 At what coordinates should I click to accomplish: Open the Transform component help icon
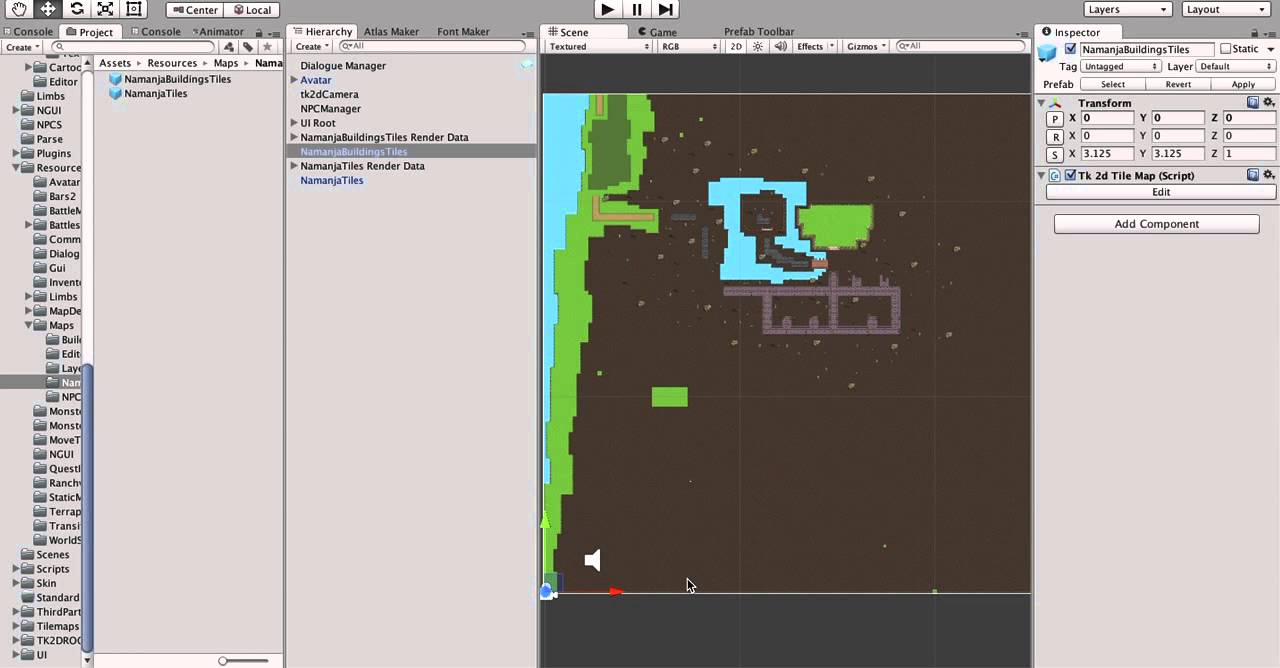(x=1253, y=103)
